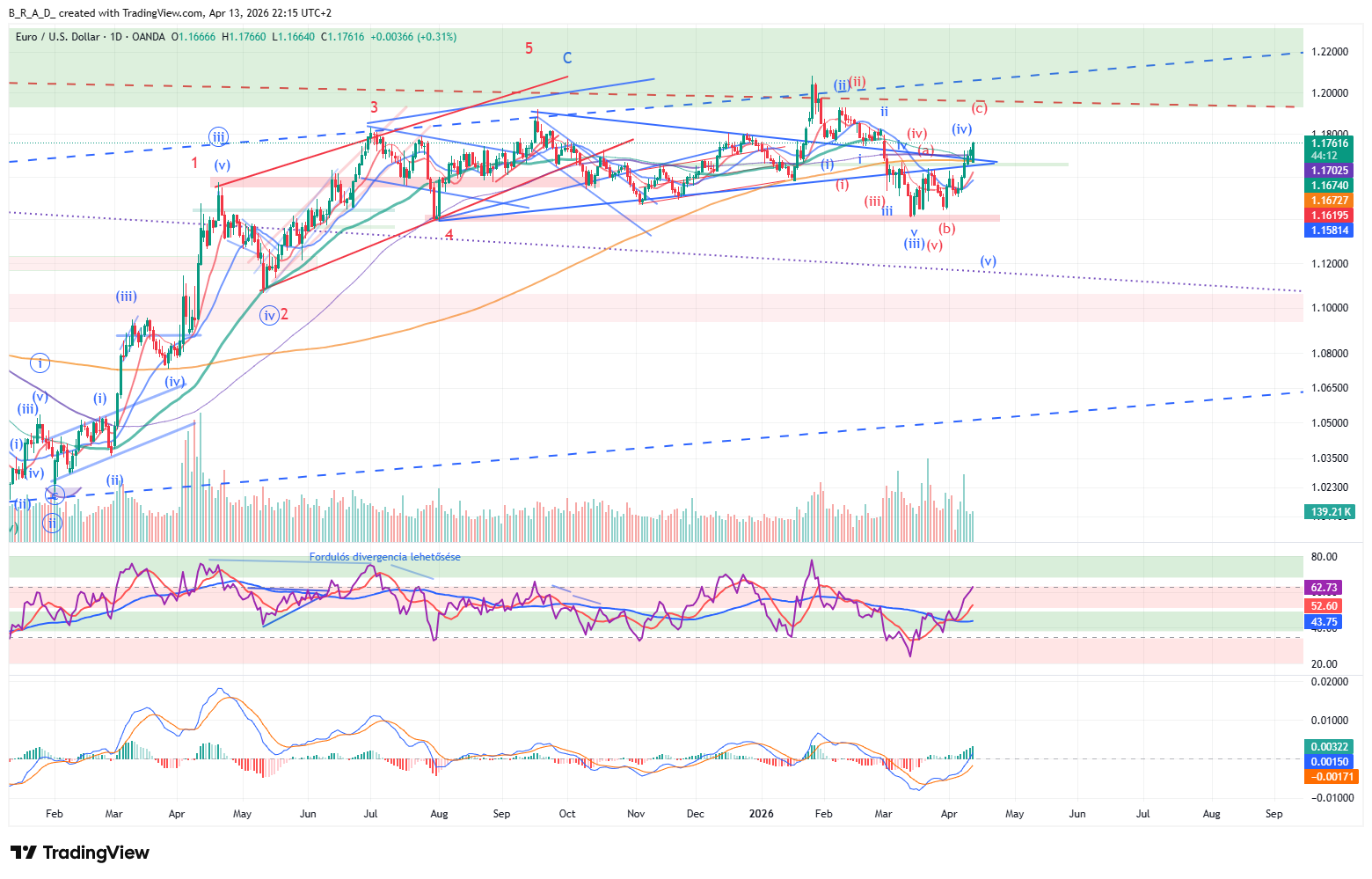Viewport: 1372px width, 879px height.
Task: Click the 1.22000 level on price scale
Action: point(1329,52)
